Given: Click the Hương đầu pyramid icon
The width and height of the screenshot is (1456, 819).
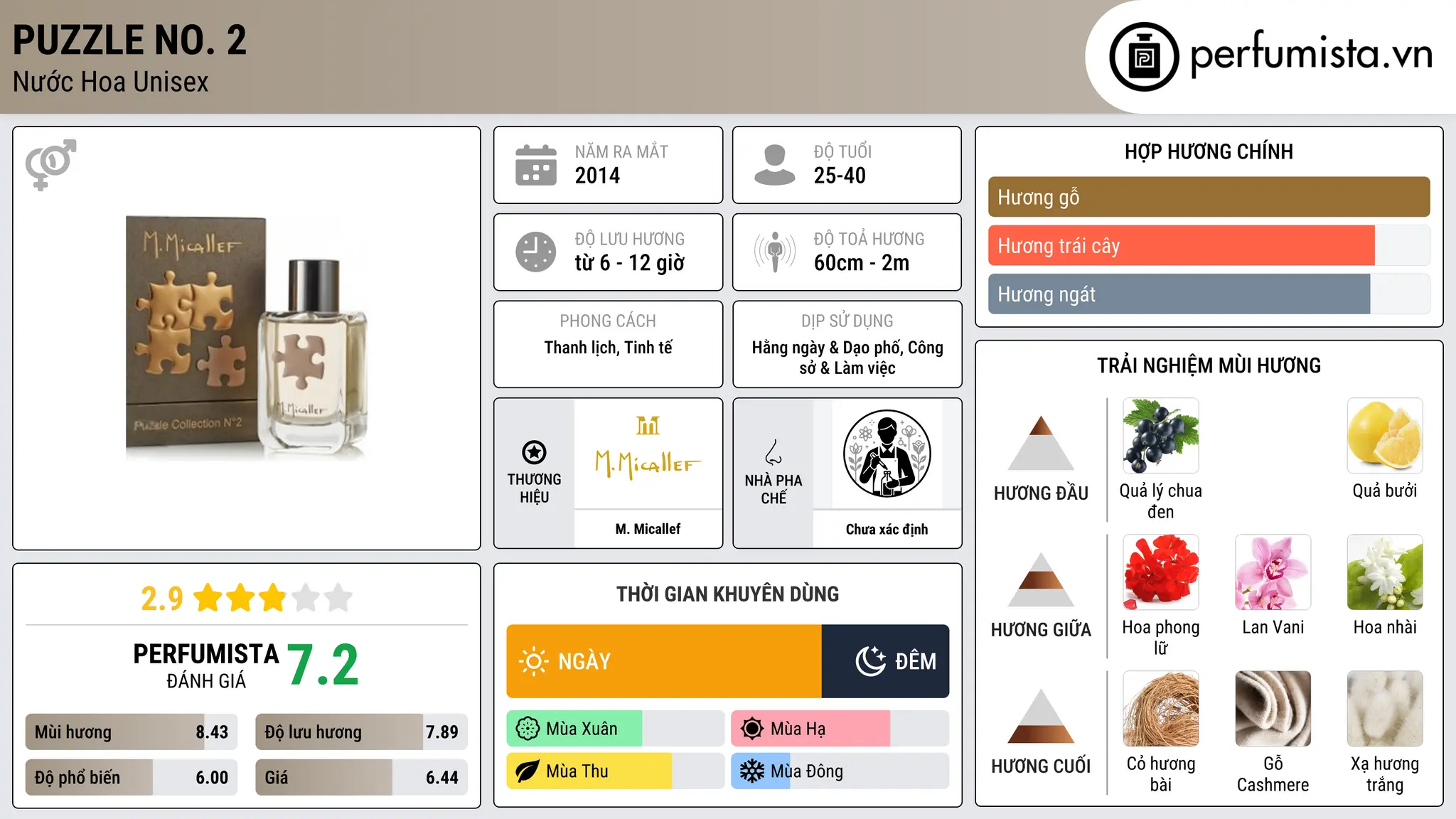Looking at the screenshot, I should (x=1041, y=443).
